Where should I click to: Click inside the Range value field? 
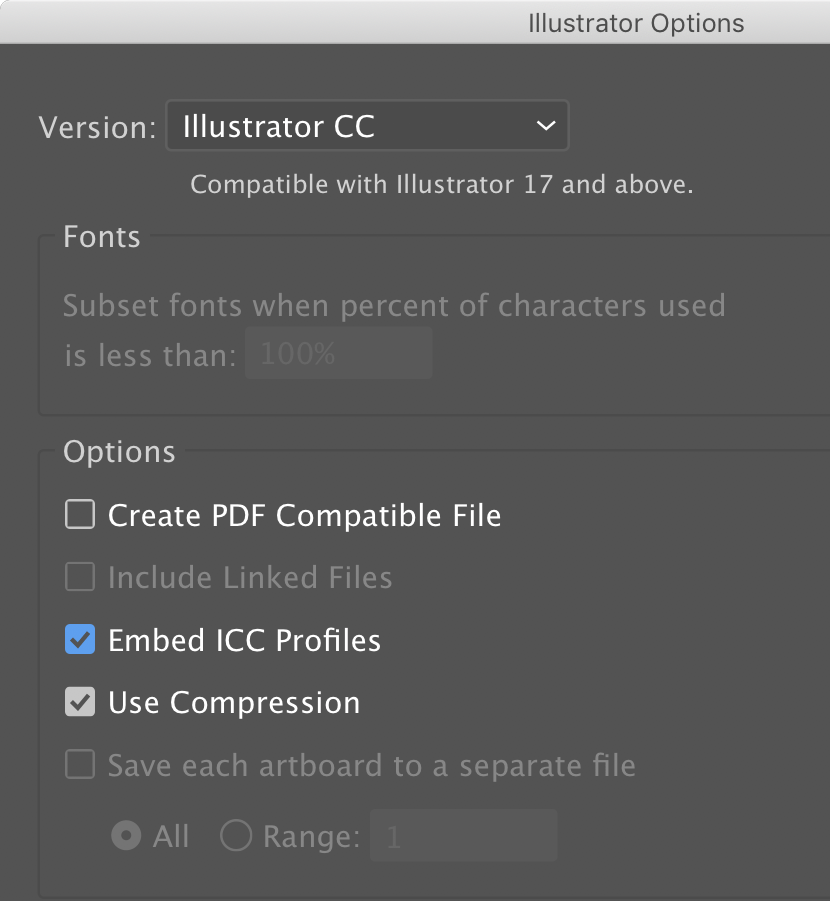(x=463, y=836)
